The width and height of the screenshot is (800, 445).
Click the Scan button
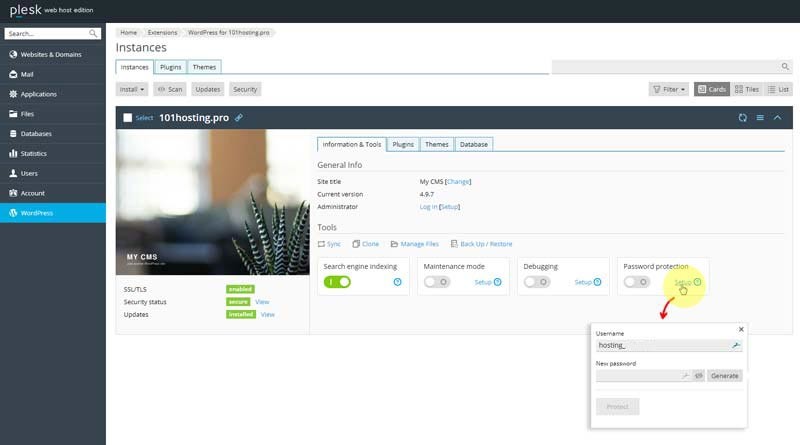pos(170,89)
